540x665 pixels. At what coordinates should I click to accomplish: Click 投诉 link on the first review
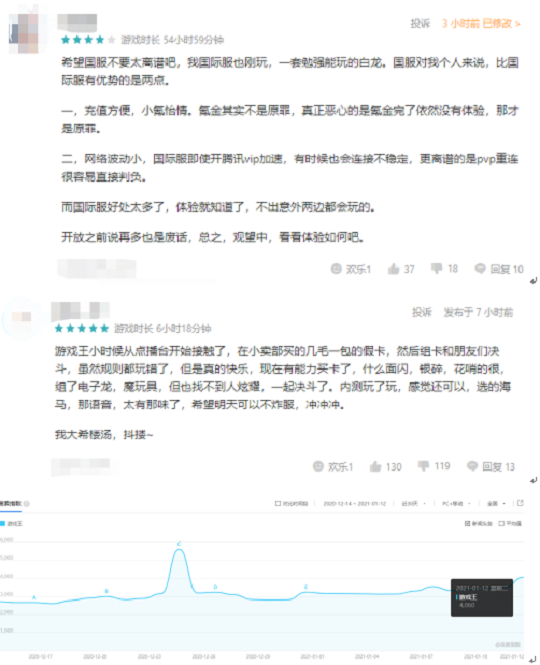[420, 23]
